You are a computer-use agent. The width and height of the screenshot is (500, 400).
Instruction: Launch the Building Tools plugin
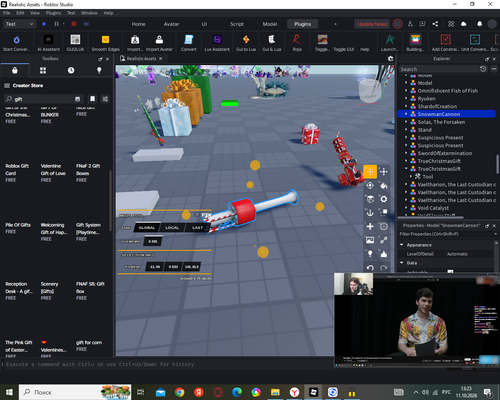pos(415,43)
